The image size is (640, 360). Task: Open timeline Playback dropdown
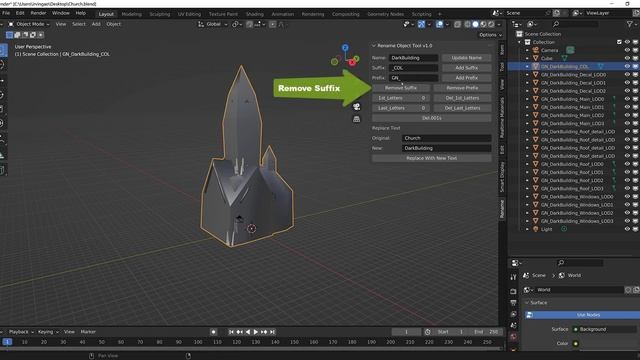pyautogui.click(x=21, y=332)
